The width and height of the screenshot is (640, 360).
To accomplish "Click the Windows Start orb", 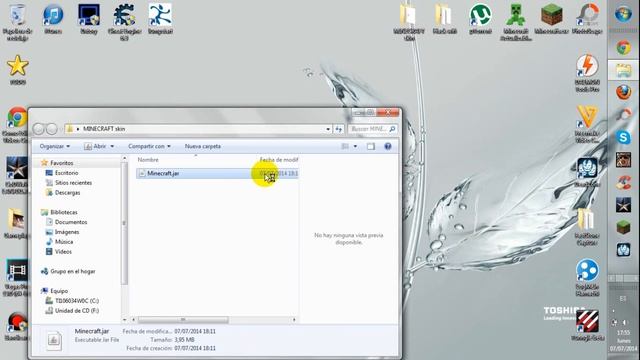I will (x=623, y=15).
